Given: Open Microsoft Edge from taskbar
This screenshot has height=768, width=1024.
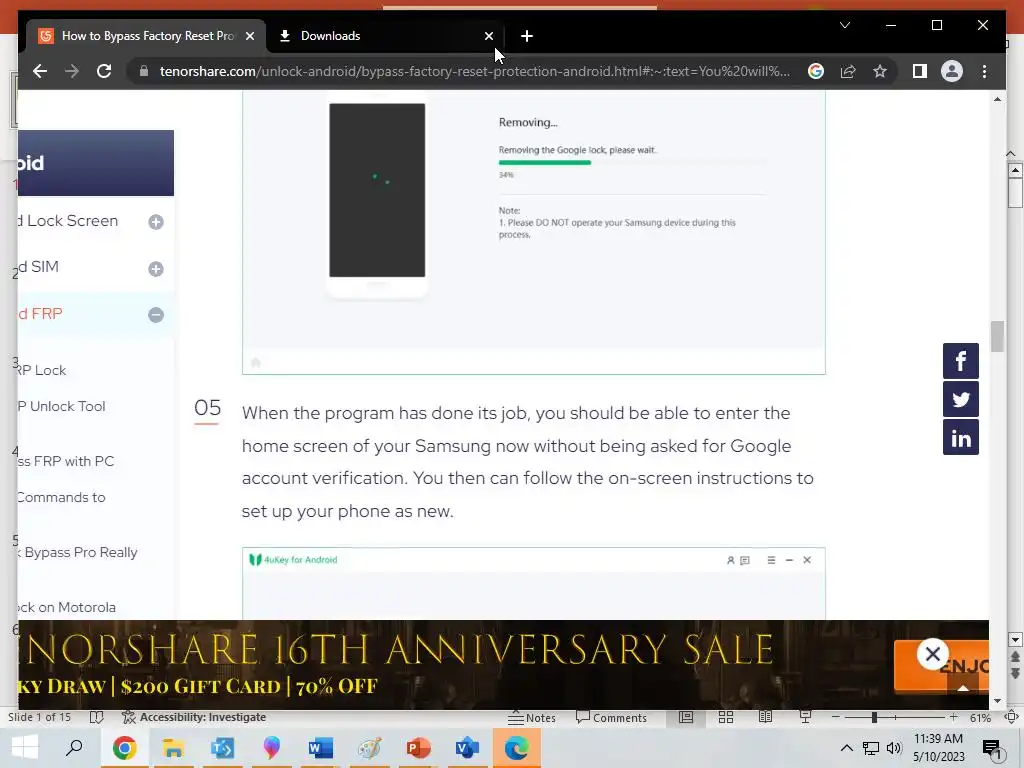Looking at the screenshot, I should tap(517, 748).
